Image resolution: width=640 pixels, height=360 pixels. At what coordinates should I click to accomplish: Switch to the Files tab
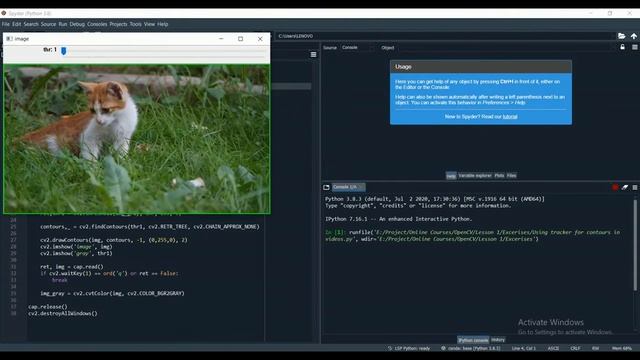[x=511, y=176]
